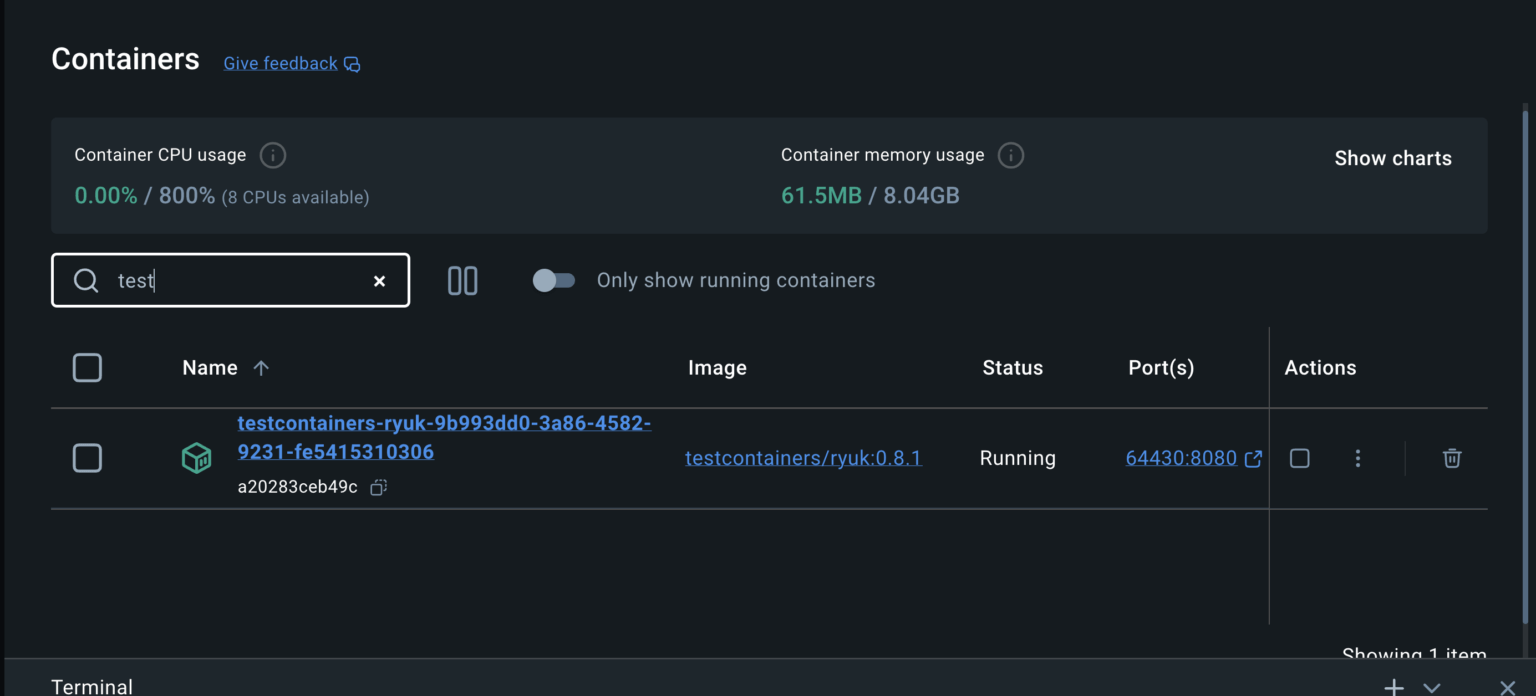
Task: Clear the search field with the X icon
Action: (379, 281)
